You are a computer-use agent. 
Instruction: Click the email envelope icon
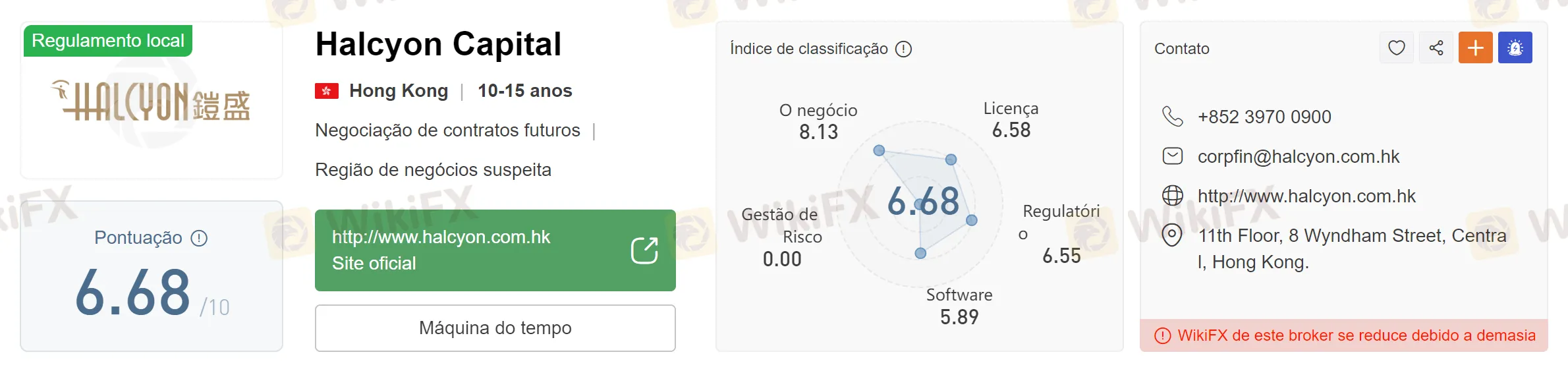[x=1172, y=156]
